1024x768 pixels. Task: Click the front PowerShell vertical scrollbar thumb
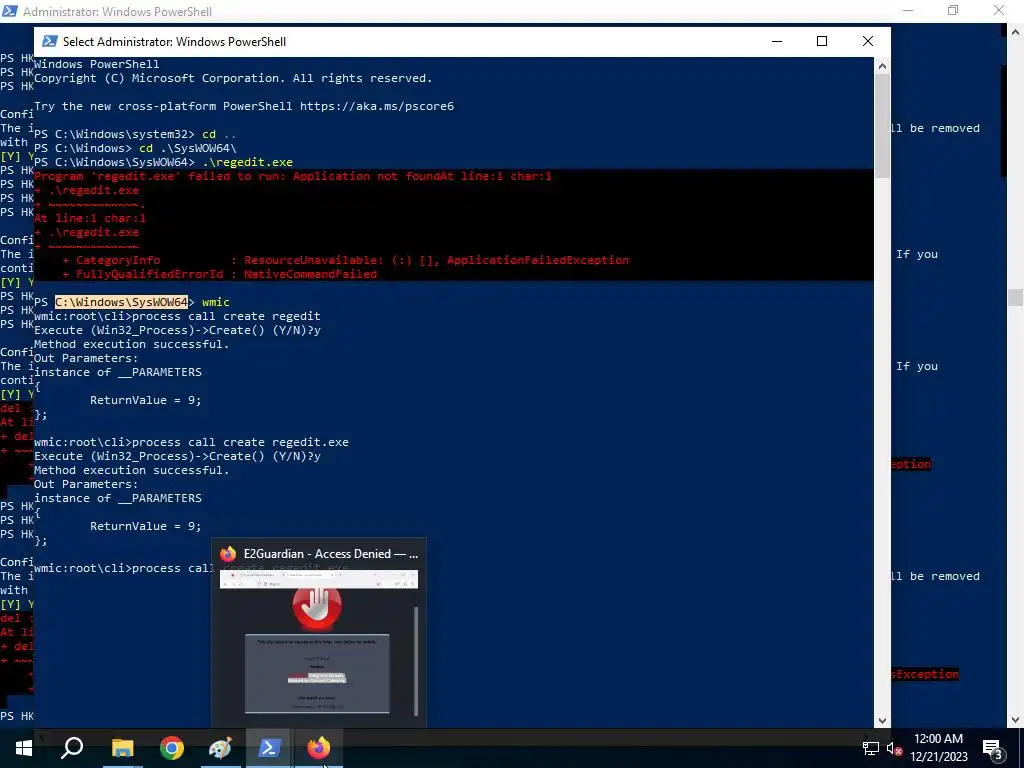point(882,125)
